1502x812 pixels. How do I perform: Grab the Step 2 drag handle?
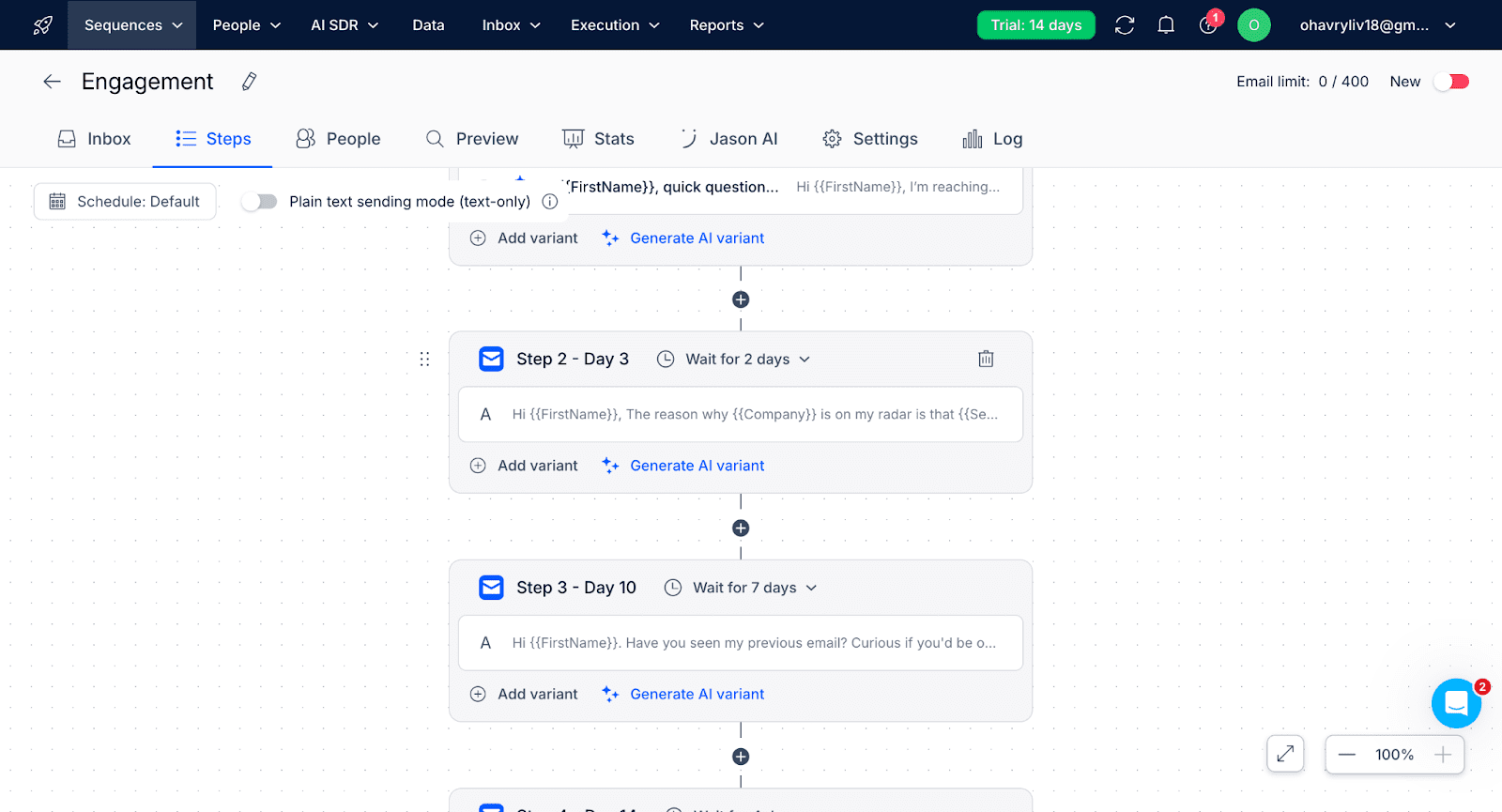click(424, 359)
